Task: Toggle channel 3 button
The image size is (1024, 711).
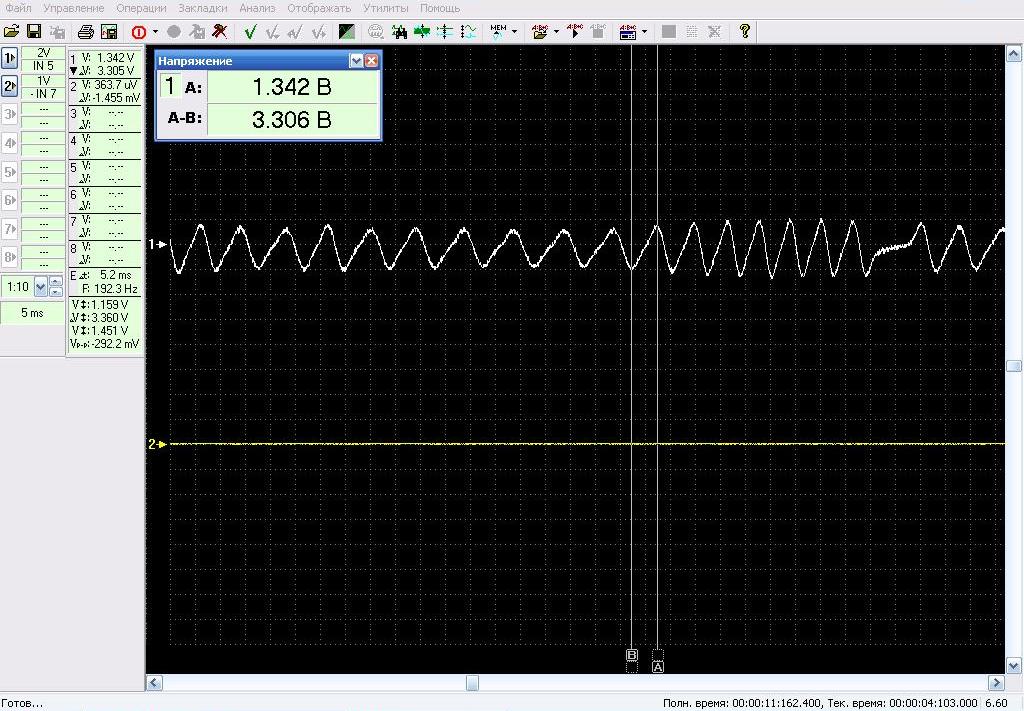Action: tap(9, 115)
